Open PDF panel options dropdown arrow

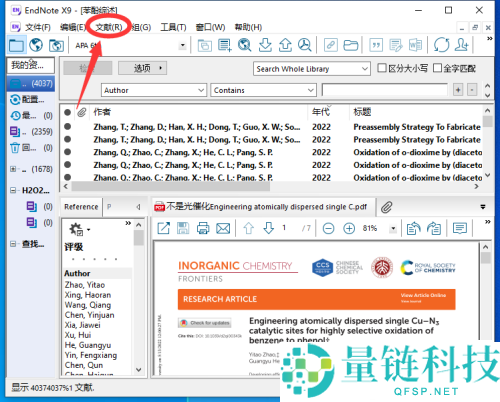point(483,207)
